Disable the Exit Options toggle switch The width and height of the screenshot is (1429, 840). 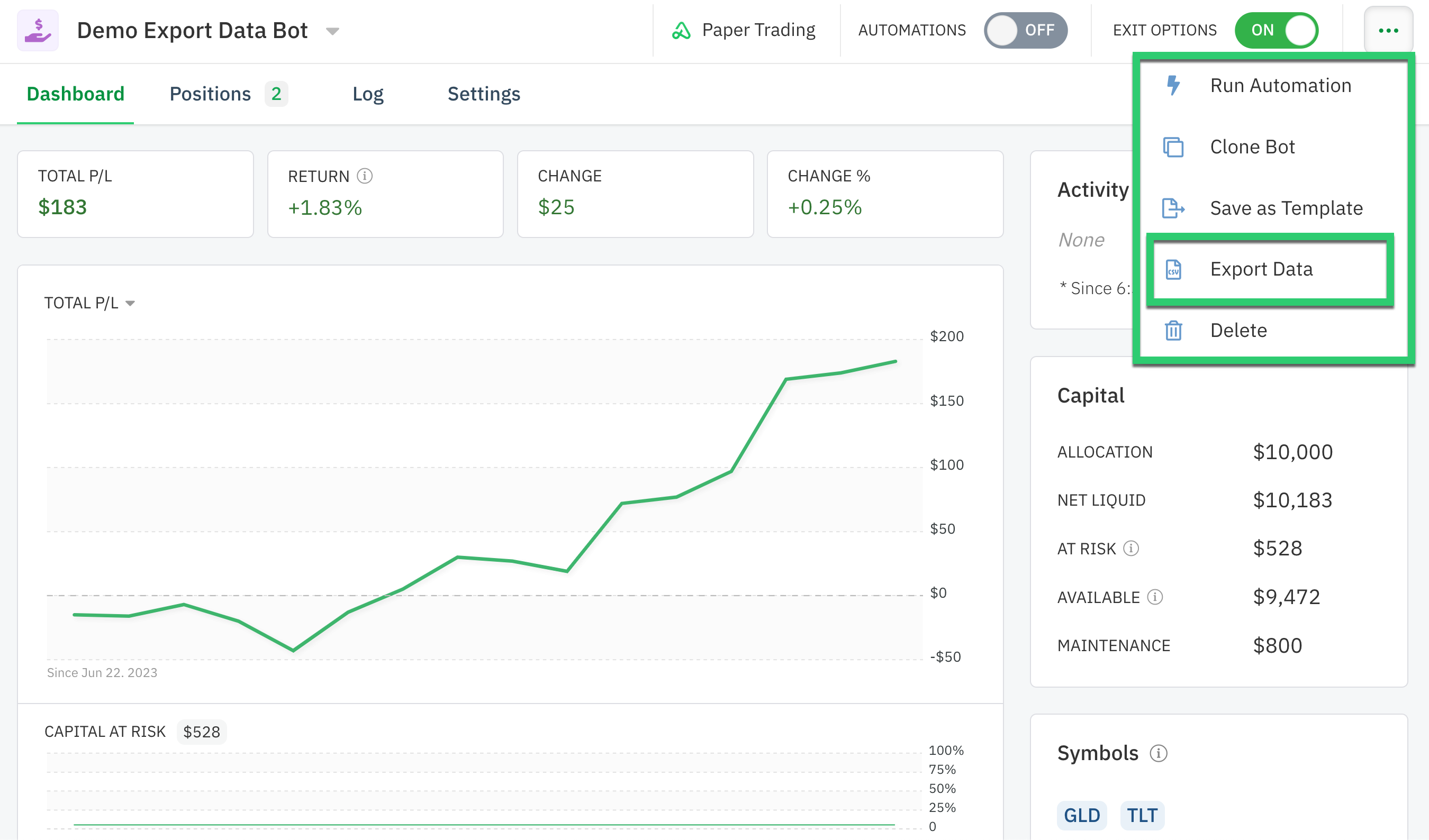(x=1277, y=31)
